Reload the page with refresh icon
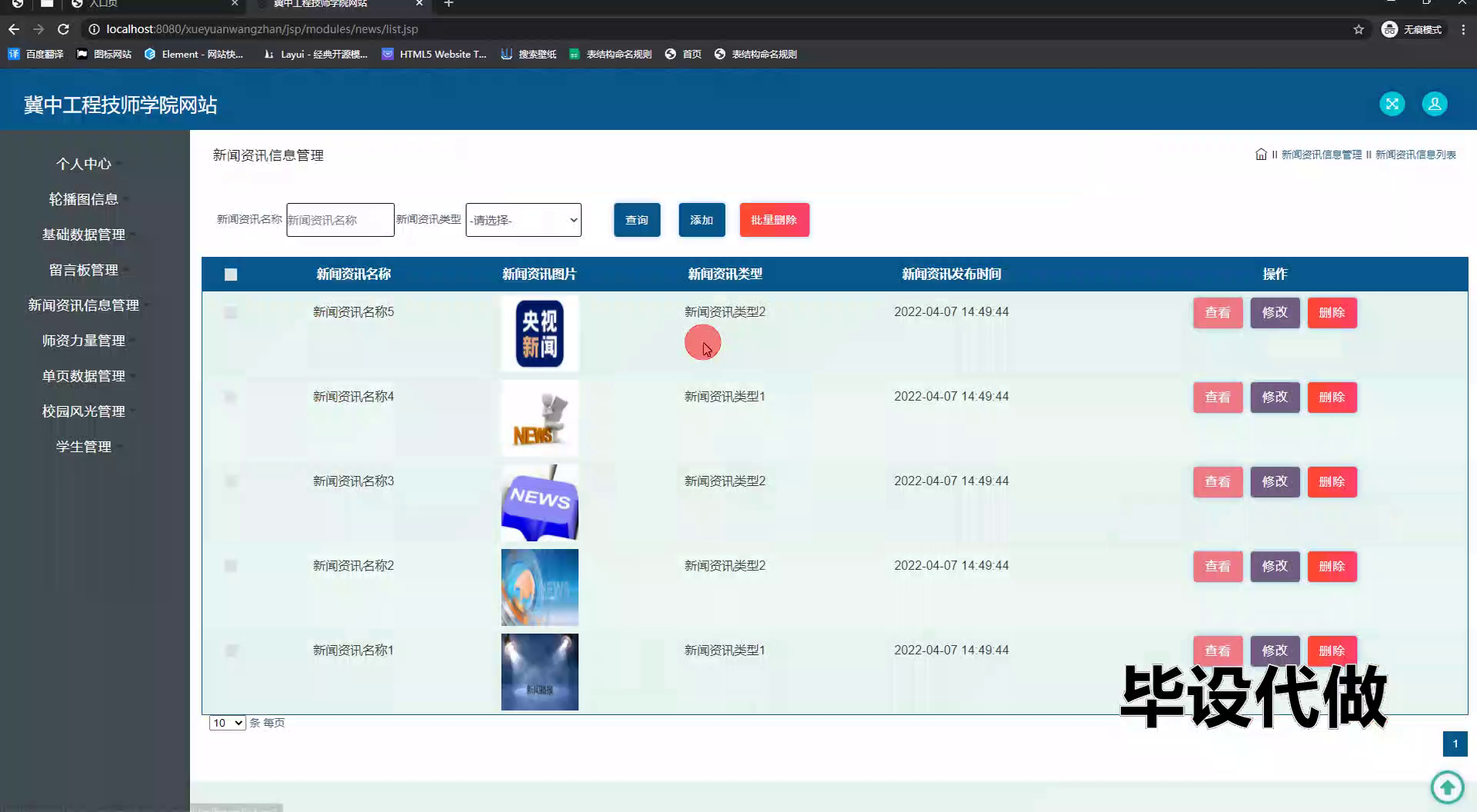Viewport: 1477px width, 812px height. click(64, 29)
